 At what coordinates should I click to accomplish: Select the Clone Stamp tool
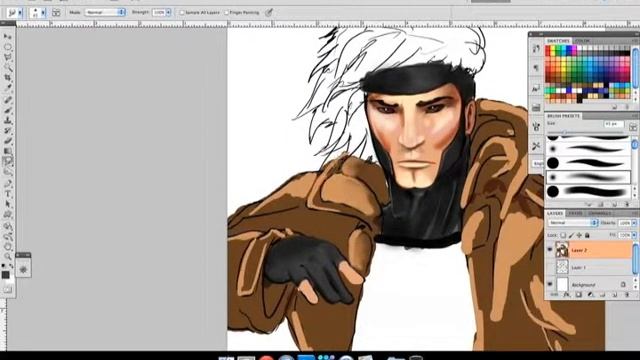point(8,120)
